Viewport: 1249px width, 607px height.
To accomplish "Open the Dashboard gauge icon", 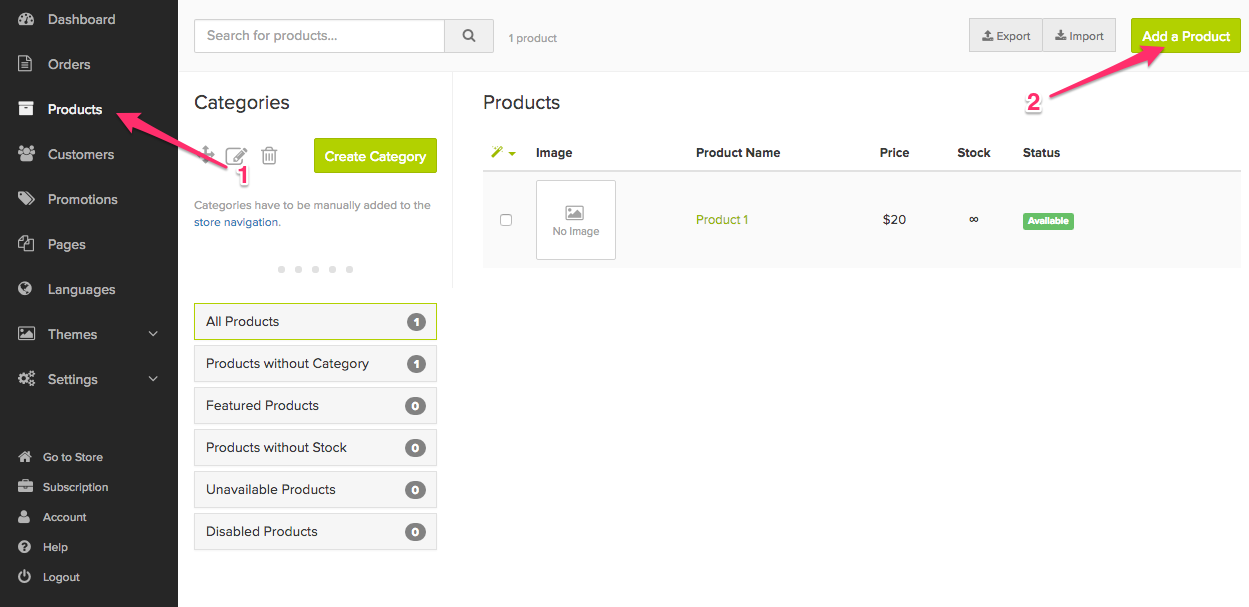I will tap(27, 18).
